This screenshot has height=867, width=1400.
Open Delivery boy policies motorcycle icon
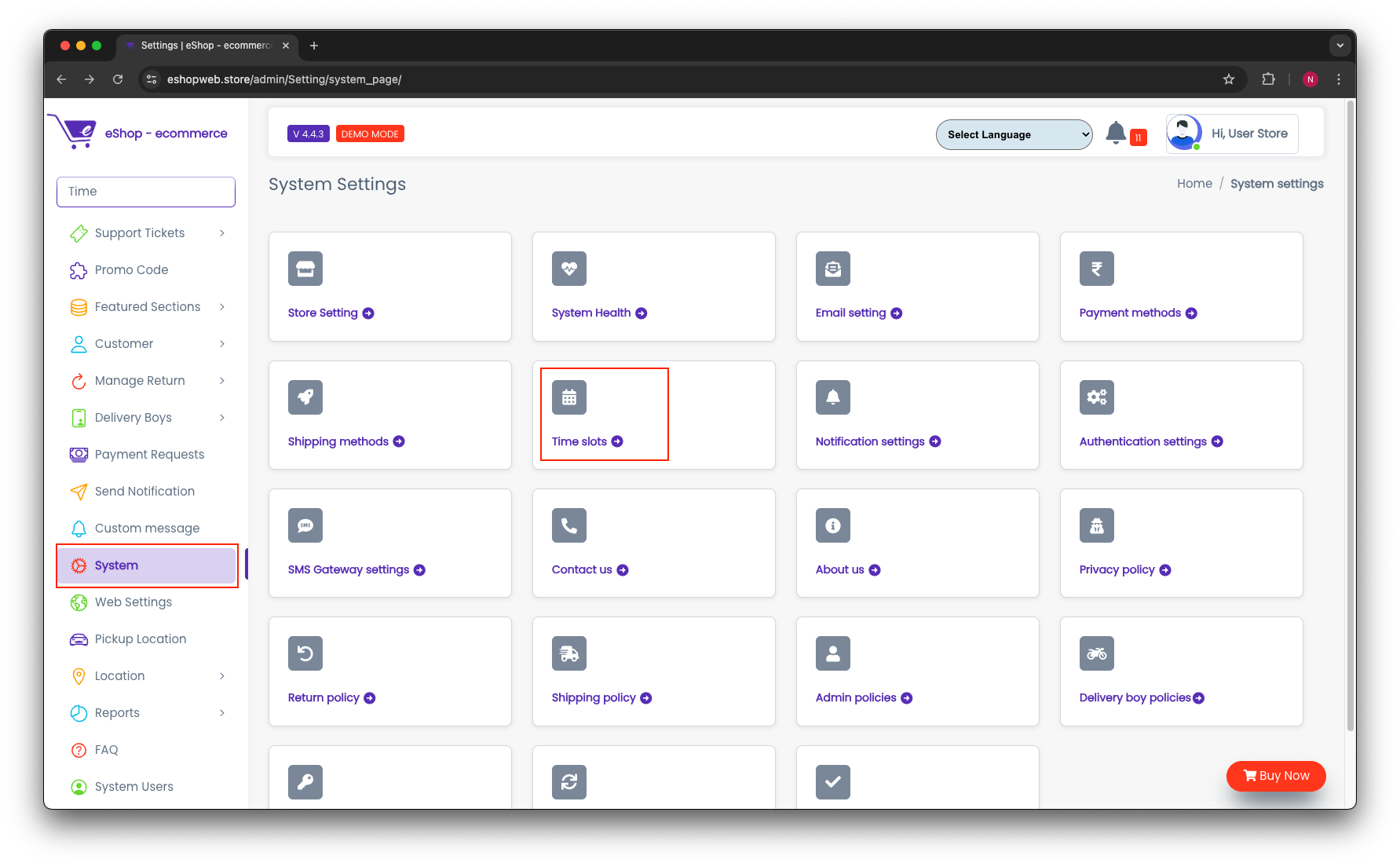pos(1096,653)
